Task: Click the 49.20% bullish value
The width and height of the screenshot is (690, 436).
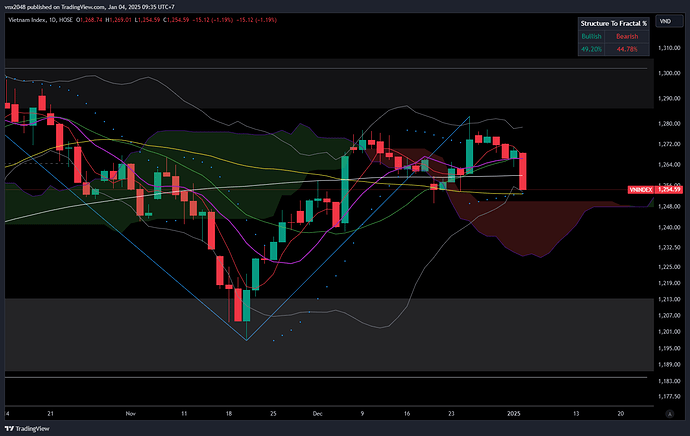Action: pos(591,49)
